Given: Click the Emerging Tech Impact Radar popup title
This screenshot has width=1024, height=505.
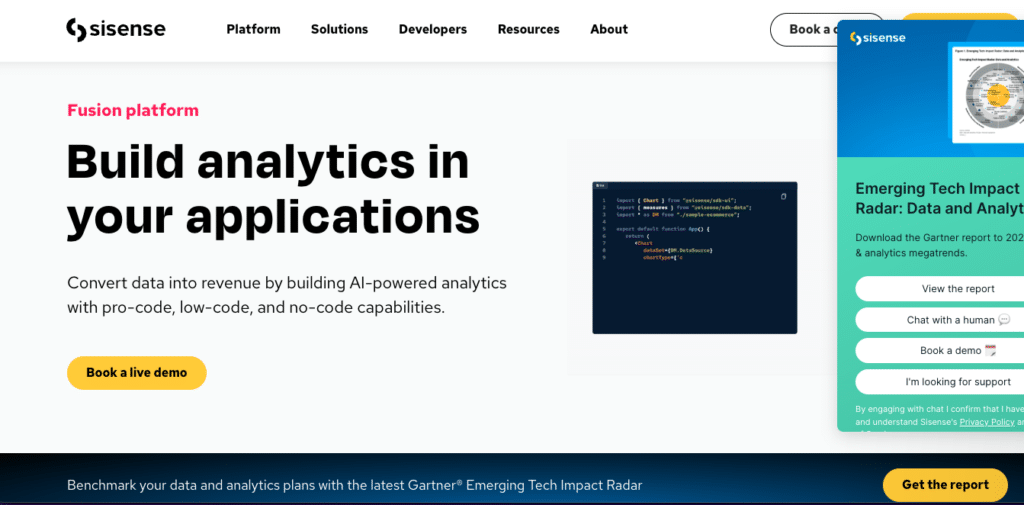Looking at the screenshot, I should click(x=940, y=199).
